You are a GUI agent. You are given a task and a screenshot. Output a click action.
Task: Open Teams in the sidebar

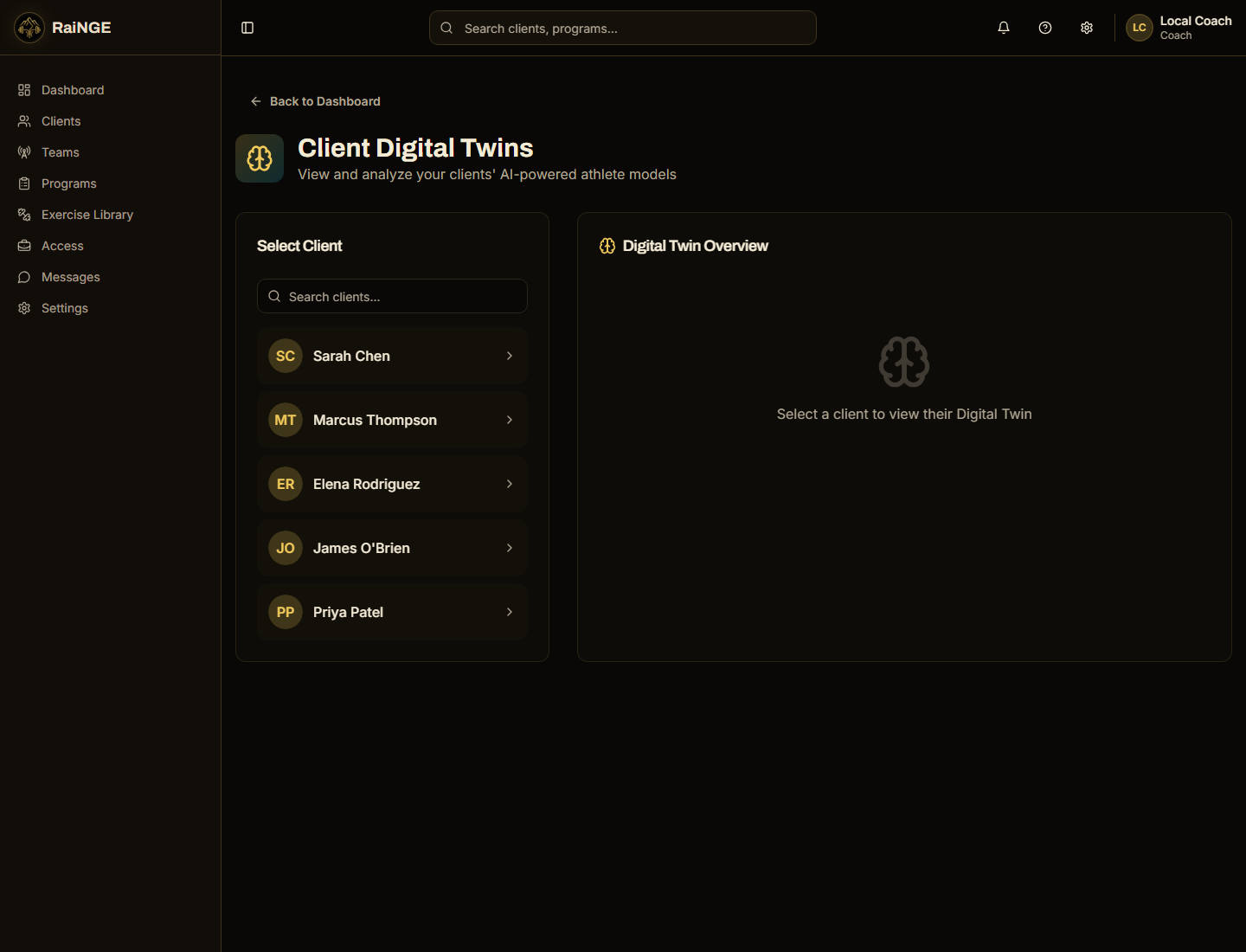(61, 152)
